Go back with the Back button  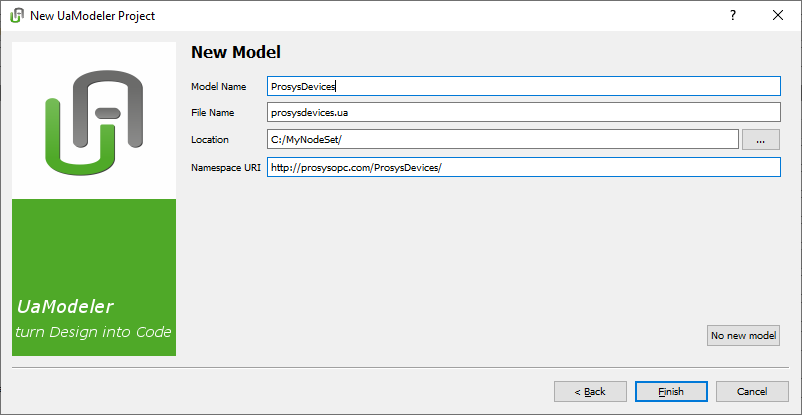tap(590, 391)
